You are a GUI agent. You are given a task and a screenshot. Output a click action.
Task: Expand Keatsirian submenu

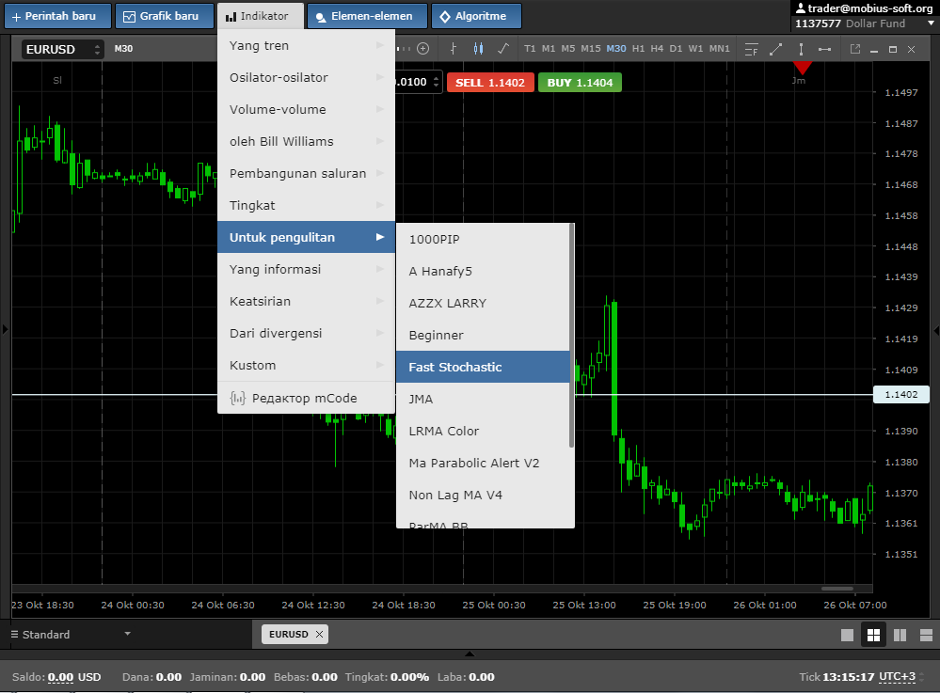[x=306, y=302]
